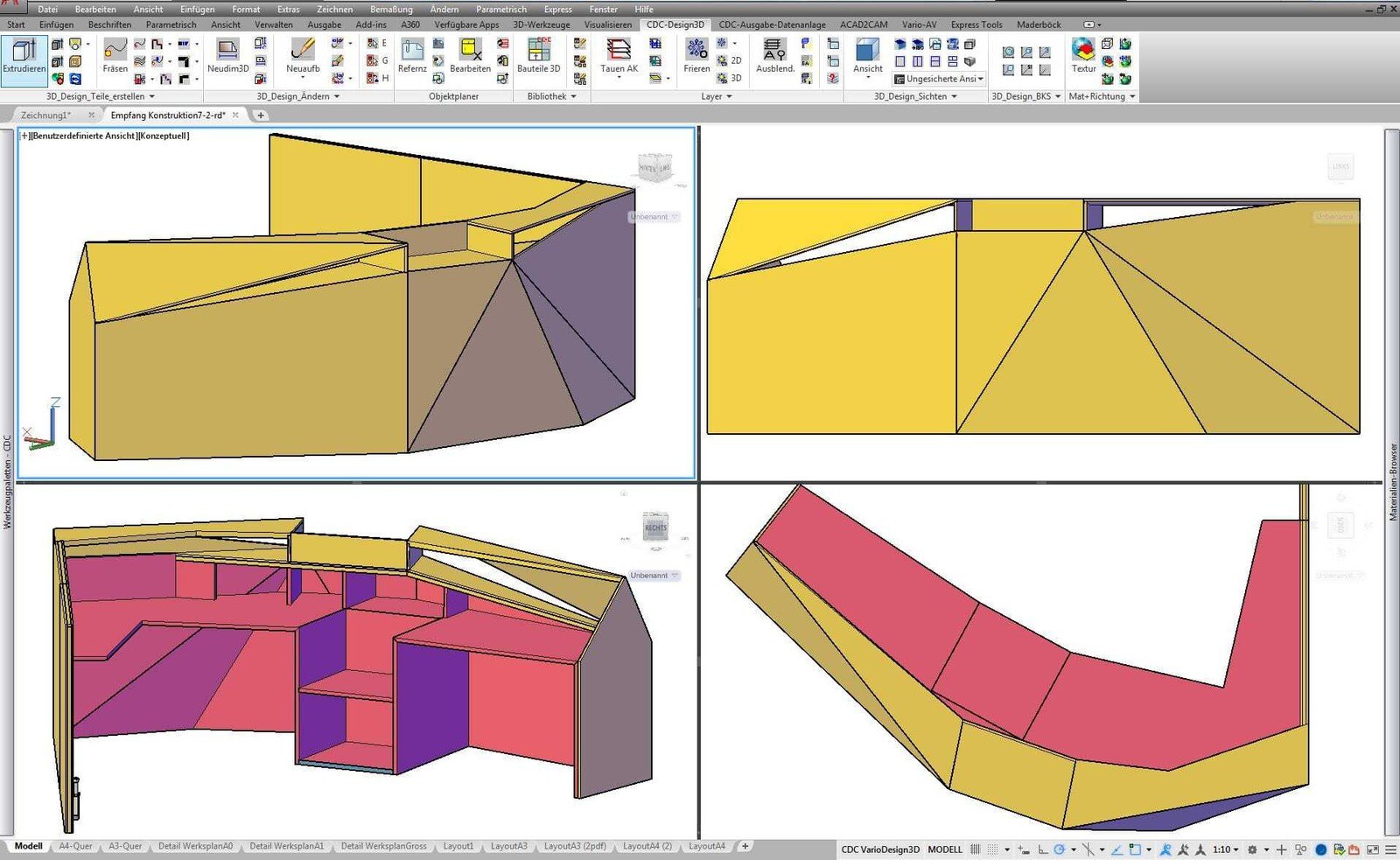Screen dimensions: 1400x860
Task: Expand the Bibliothek panel
Action: pyautogui.click(x=551, y=96)
